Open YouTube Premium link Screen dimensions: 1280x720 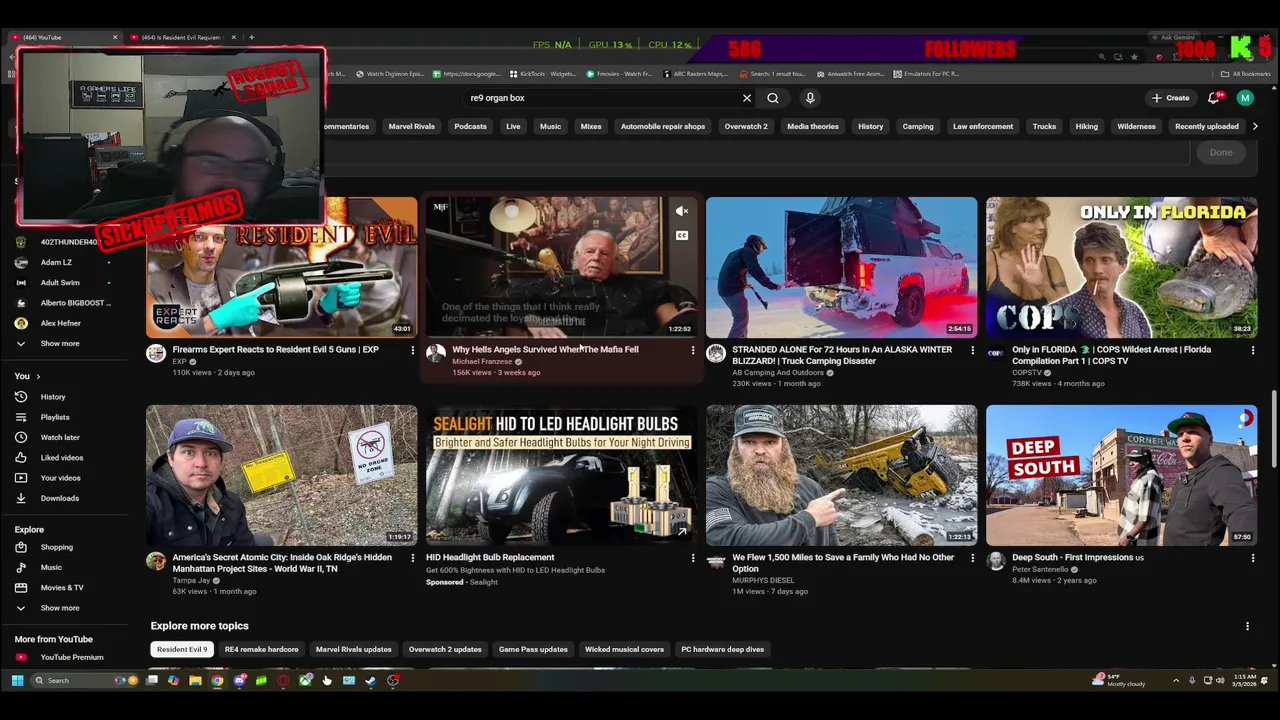pos(72,657)
